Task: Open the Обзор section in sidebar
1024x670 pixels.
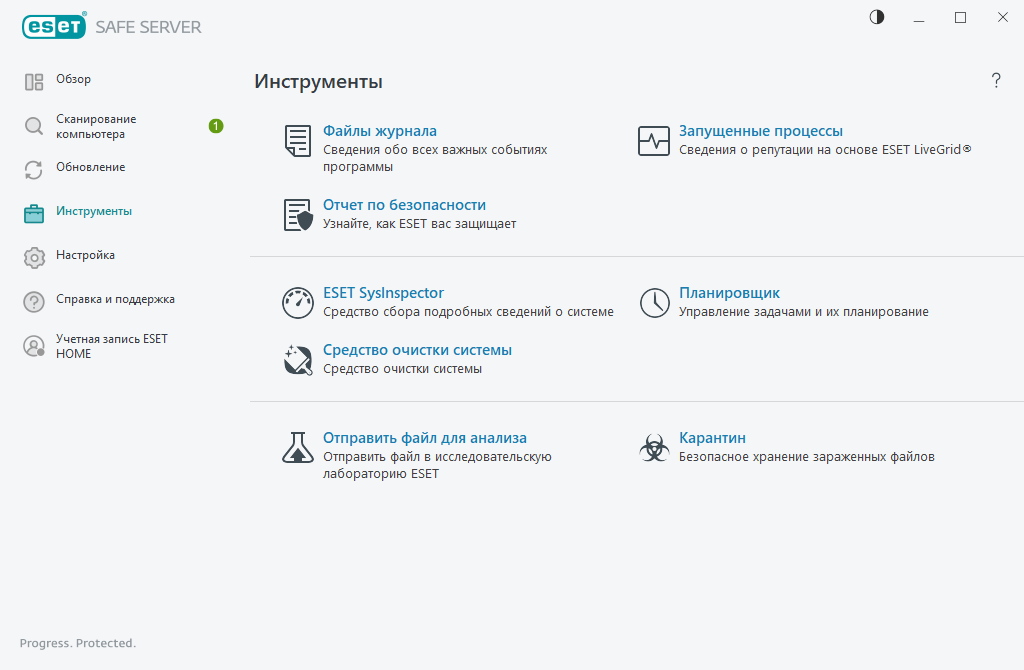Action: 73,80
